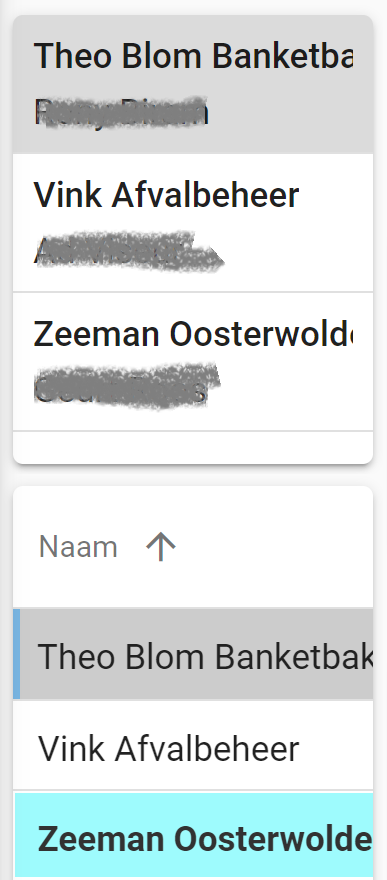The image size is (387, 880).
Task: Click grey area right of Theo Blom's blurred subtitle
Action: pos(289,112)
